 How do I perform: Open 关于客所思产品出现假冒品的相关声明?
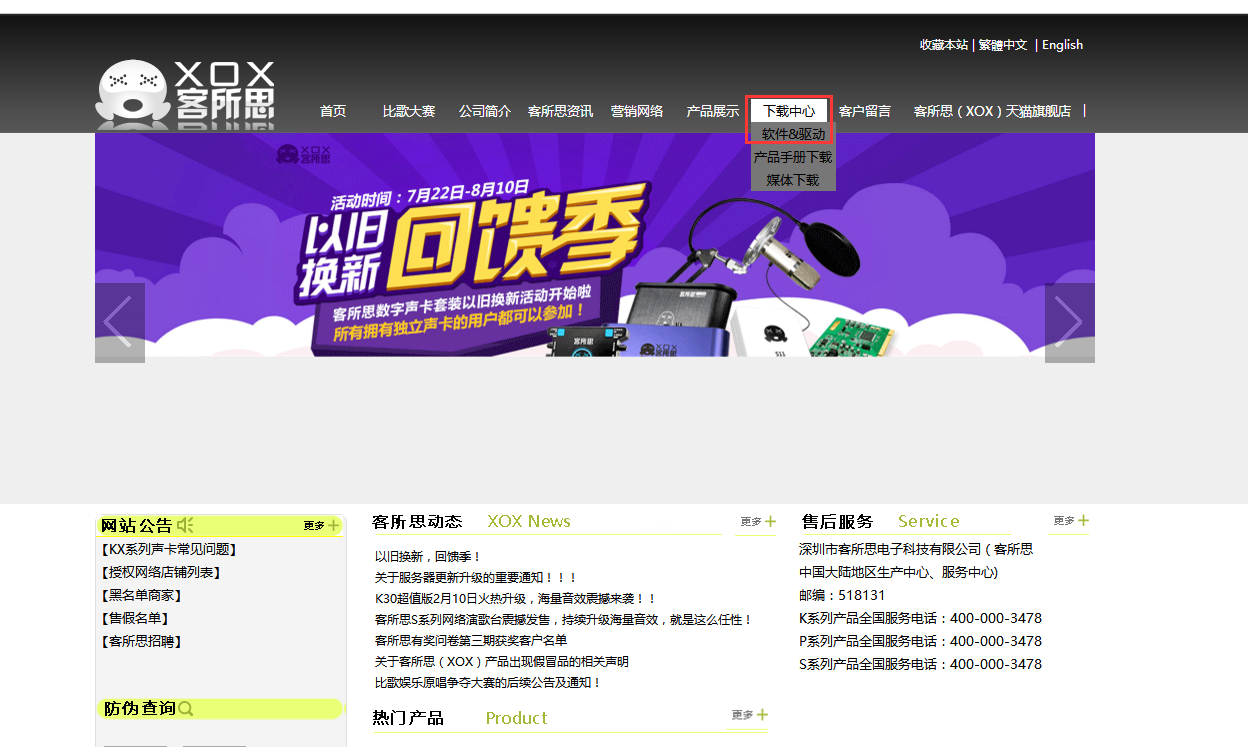[x=502, y=661]
